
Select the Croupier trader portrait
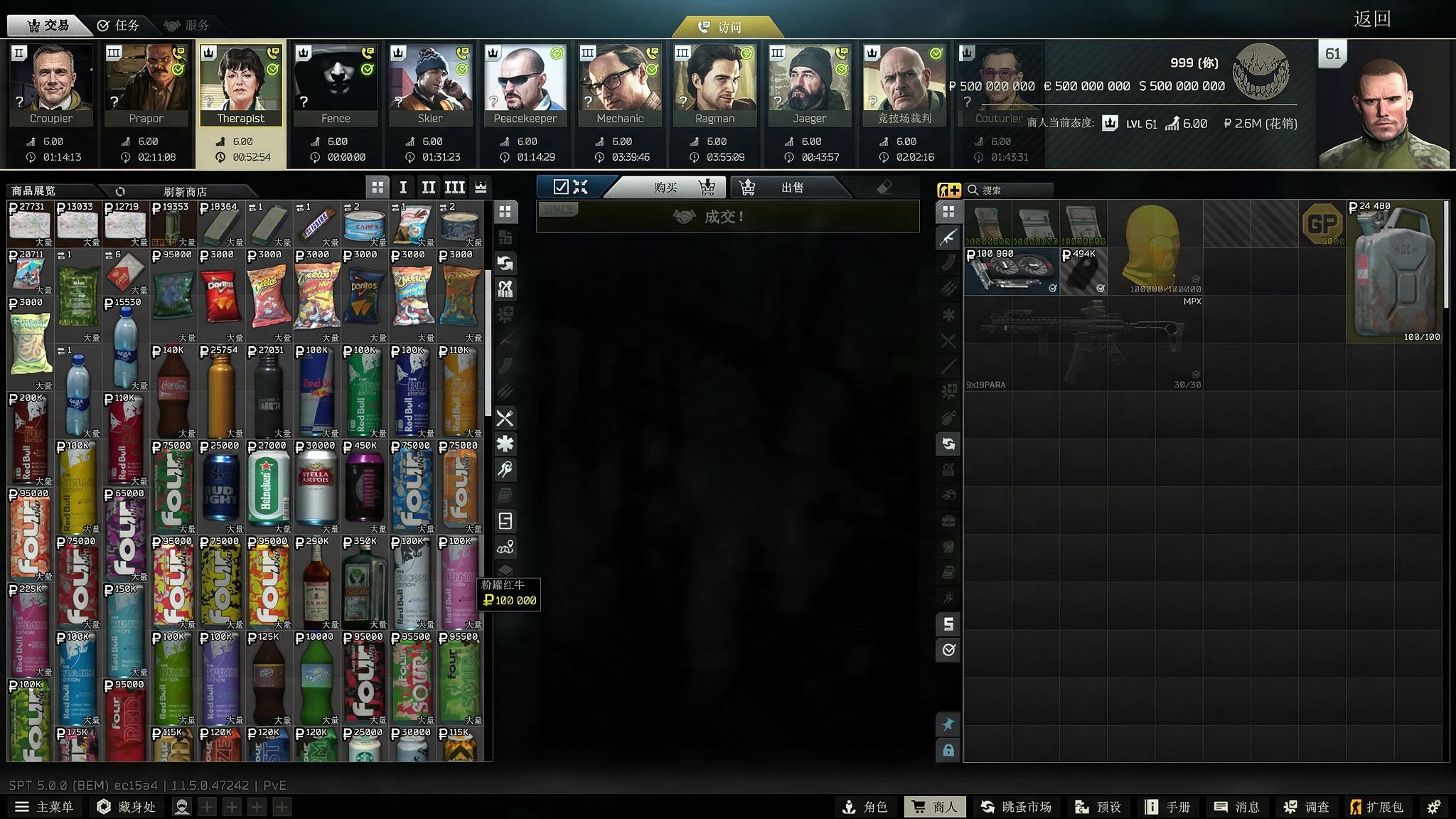(x=51, y=85)
